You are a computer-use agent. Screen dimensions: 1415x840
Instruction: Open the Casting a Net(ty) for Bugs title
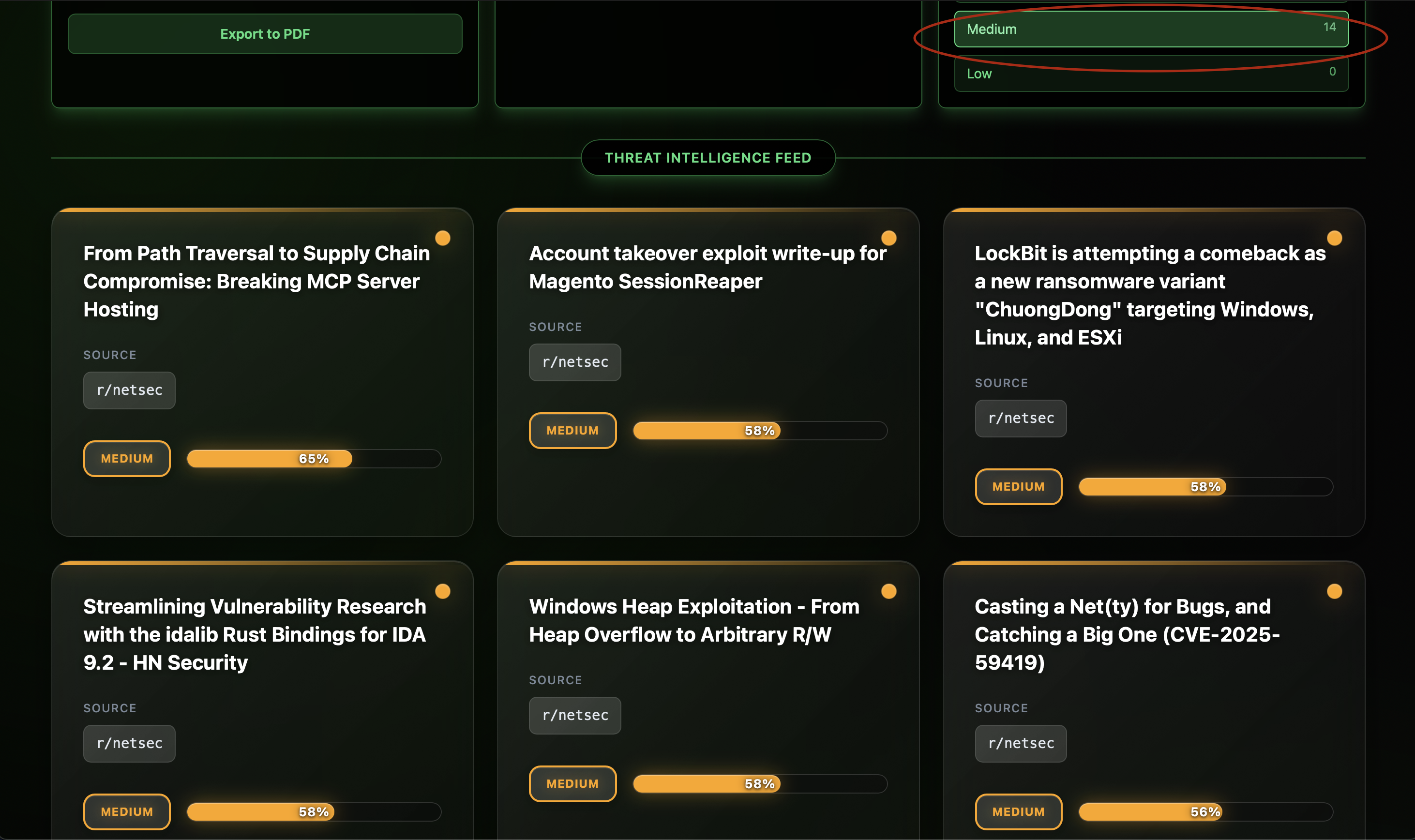(x=1127, y=634)
